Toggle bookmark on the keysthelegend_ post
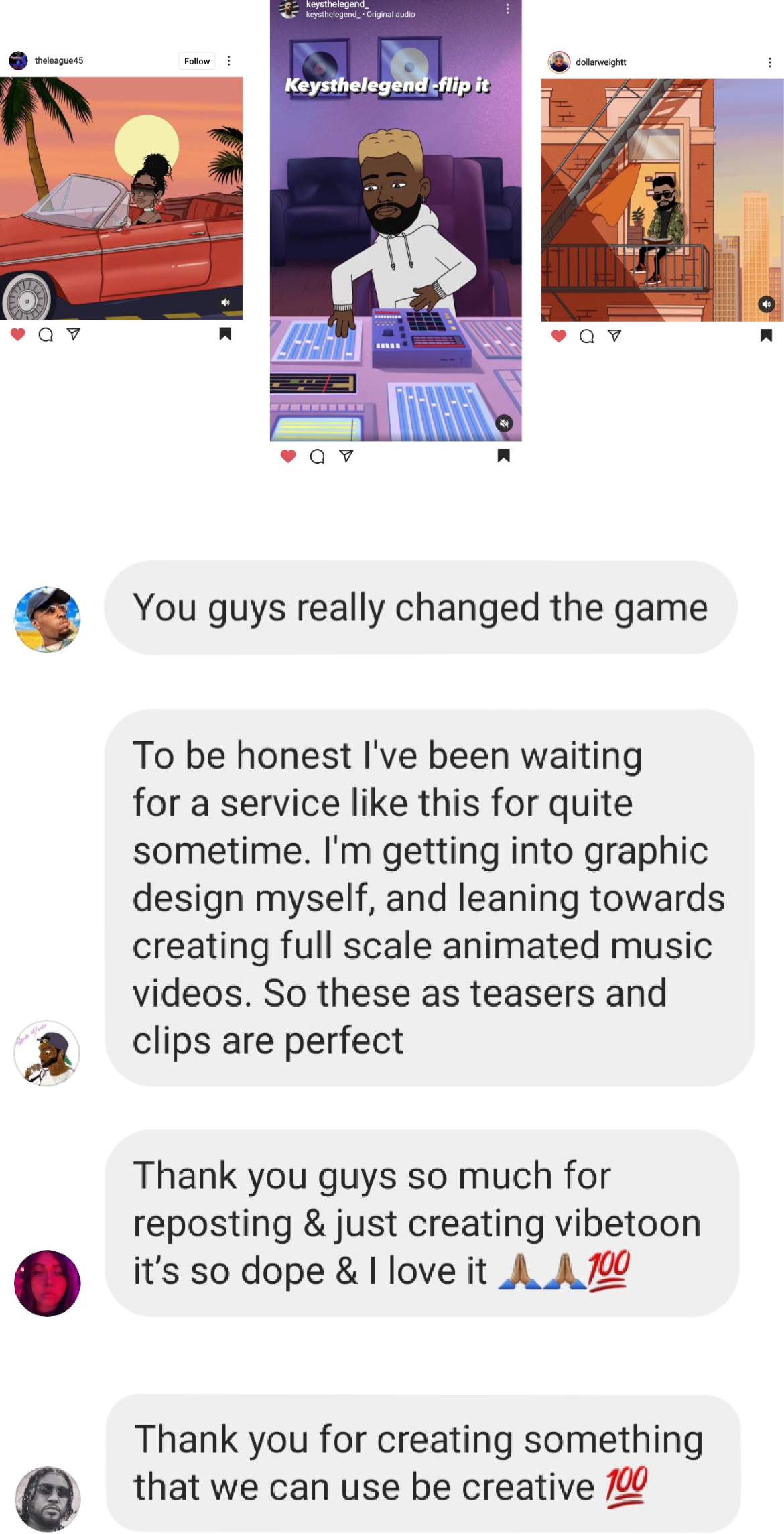 504,456
